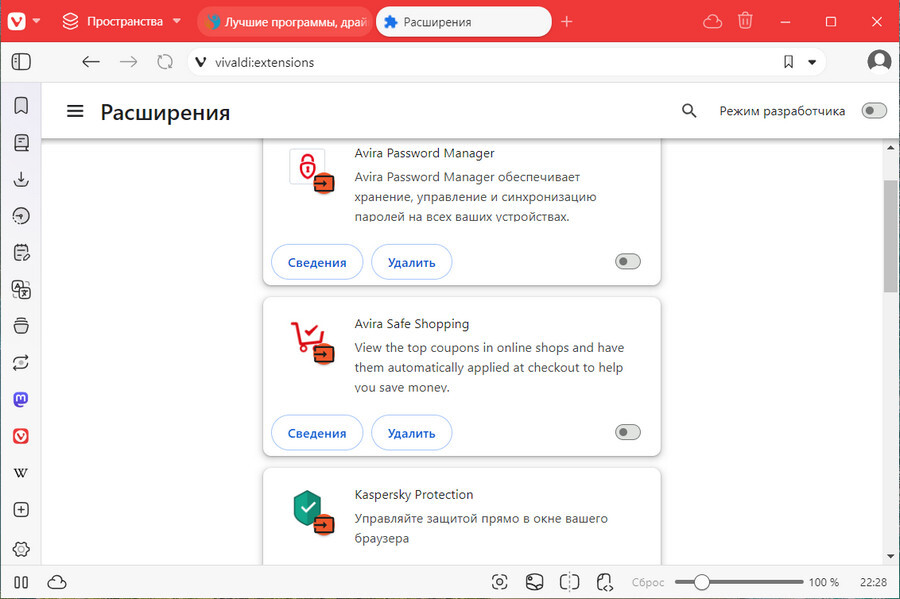
Task: Open the Vivaldi web panel in sidebar
Action: (x=21, y=436)
